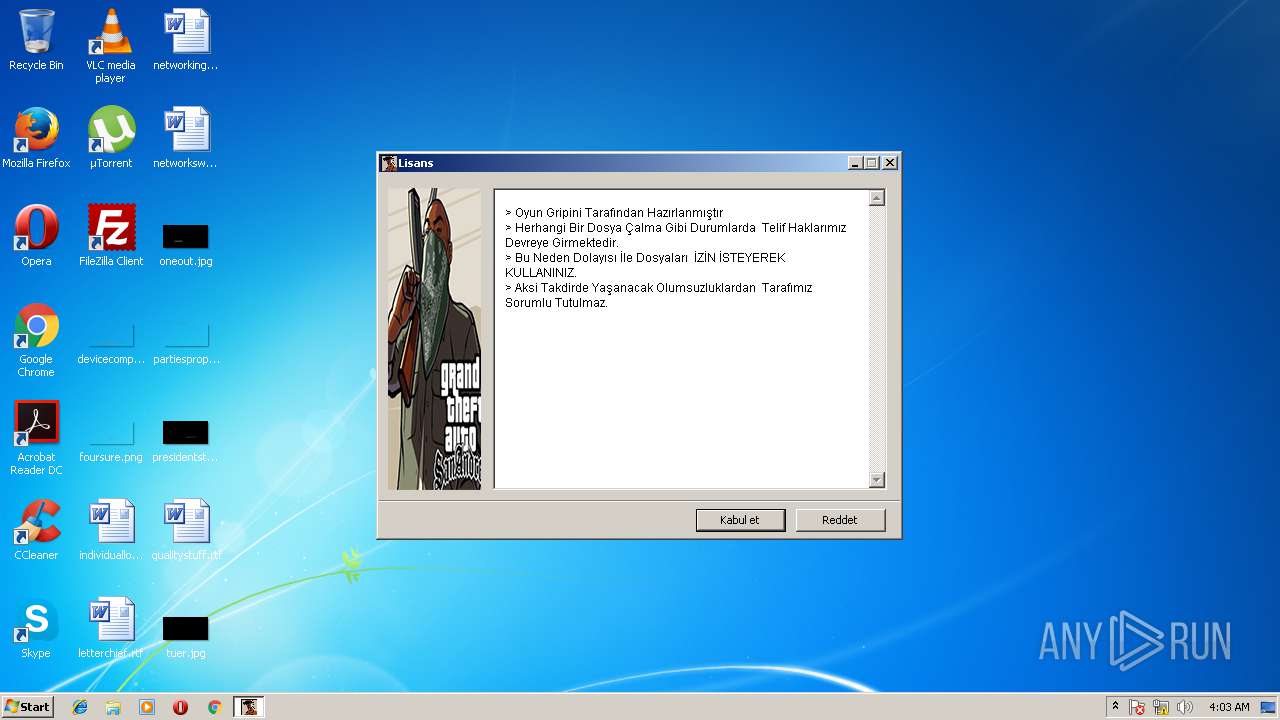Select the µTorrent desktop shortcut

tap(111, 138)
